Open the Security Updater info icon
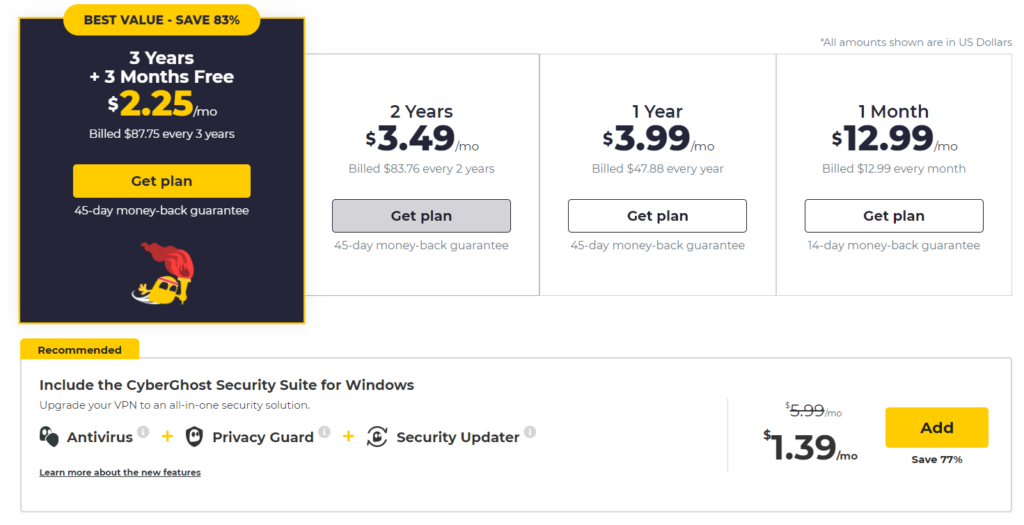Screen dimensions: 1024x525 click(530, 432)
